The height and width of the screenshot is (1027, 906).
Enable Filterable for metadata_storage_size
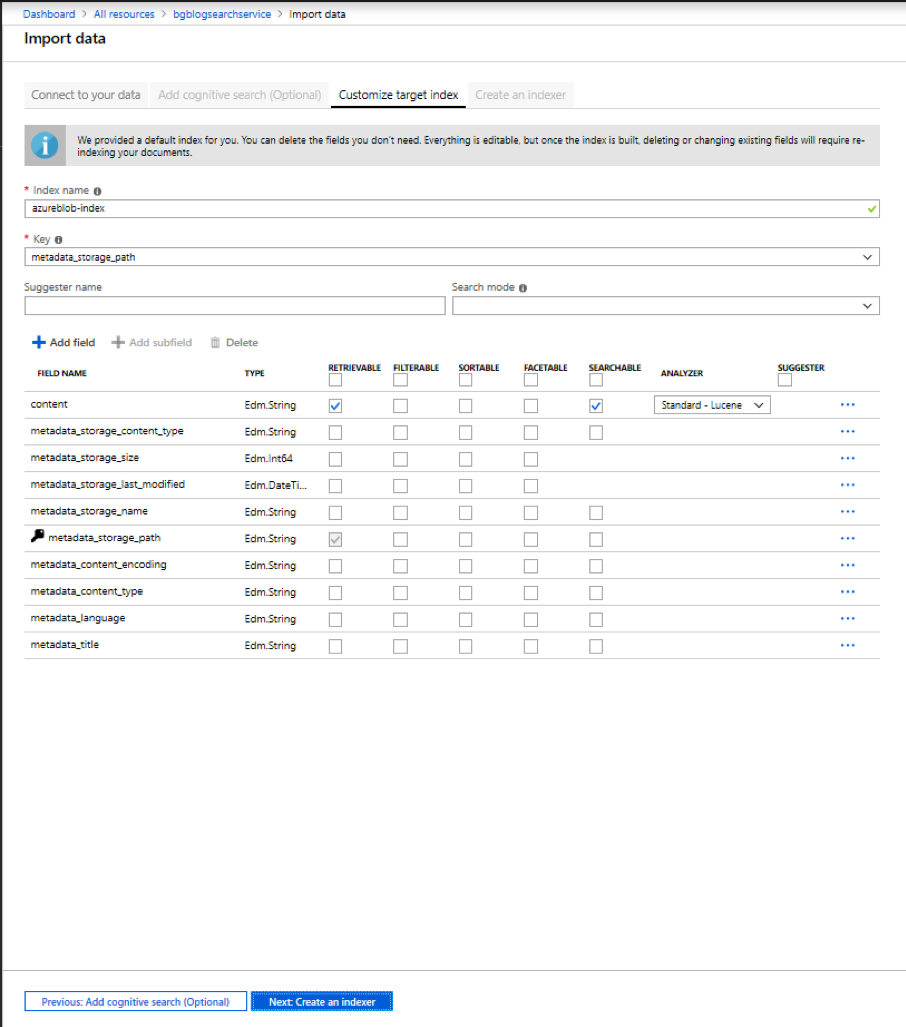click(x=399, y=458)
